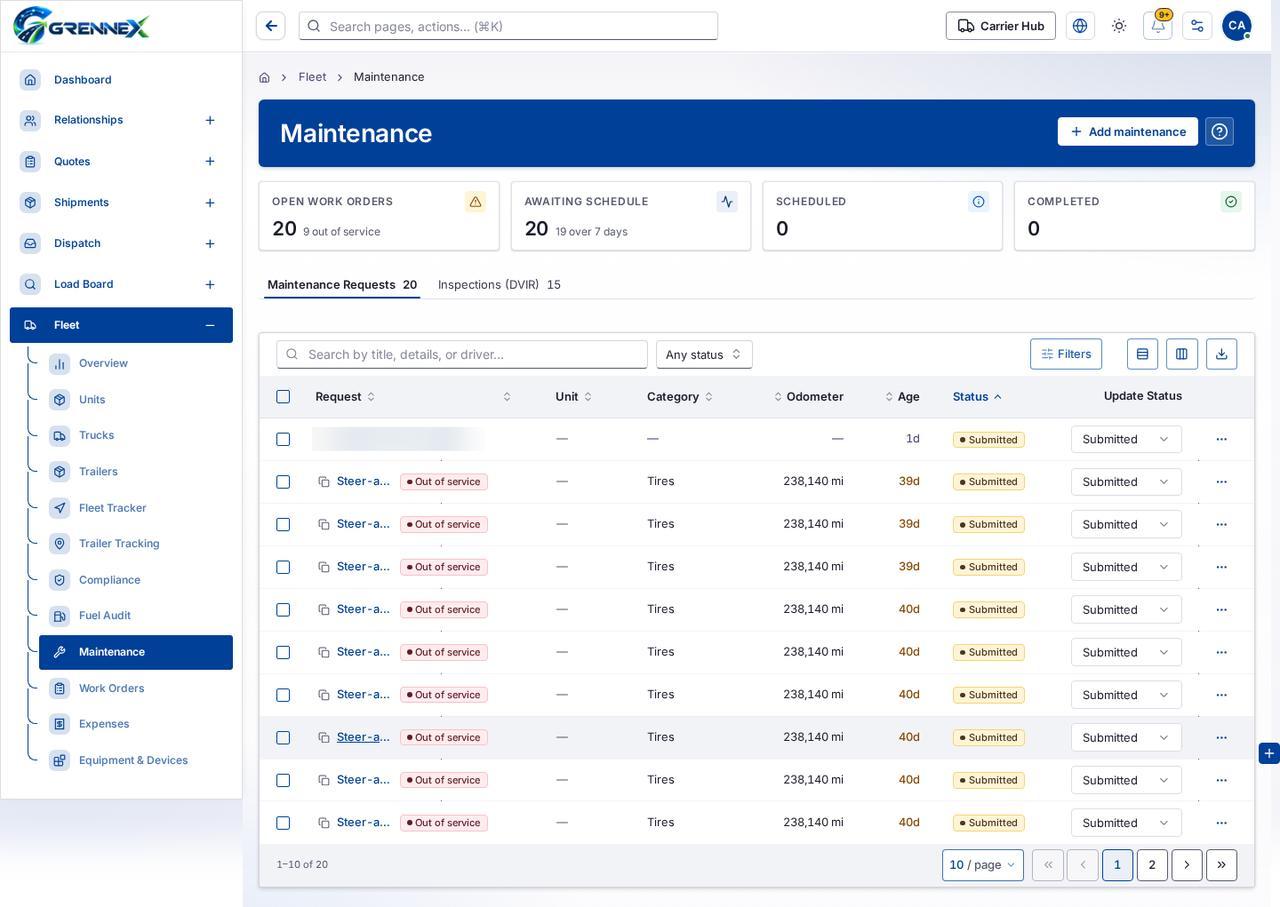Switch to compact row density view icon
This screenshot has width=1280, height=907.
(x=1142, y=354)
